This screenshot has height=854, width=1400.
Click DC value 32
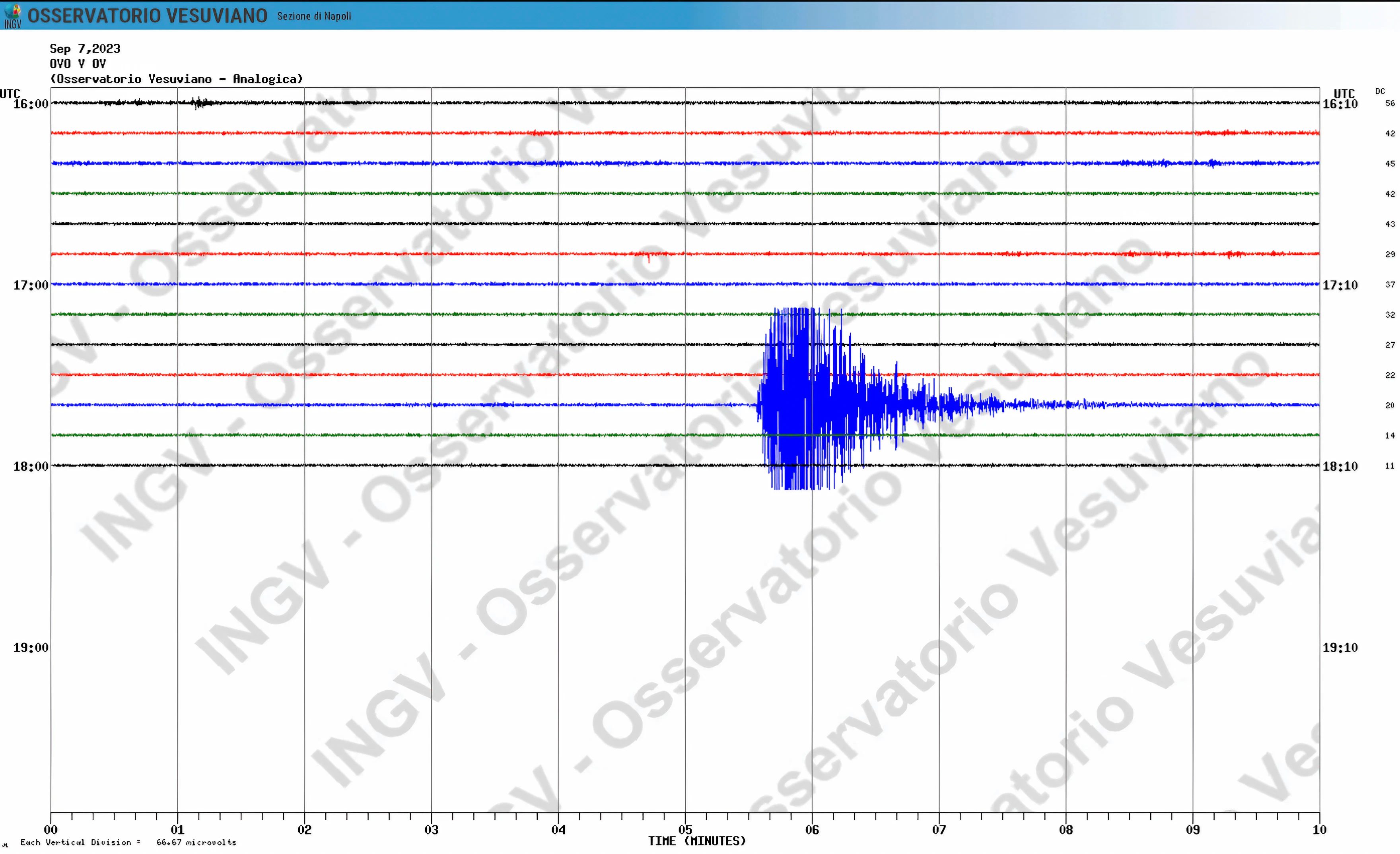(x=1390, y=314)
